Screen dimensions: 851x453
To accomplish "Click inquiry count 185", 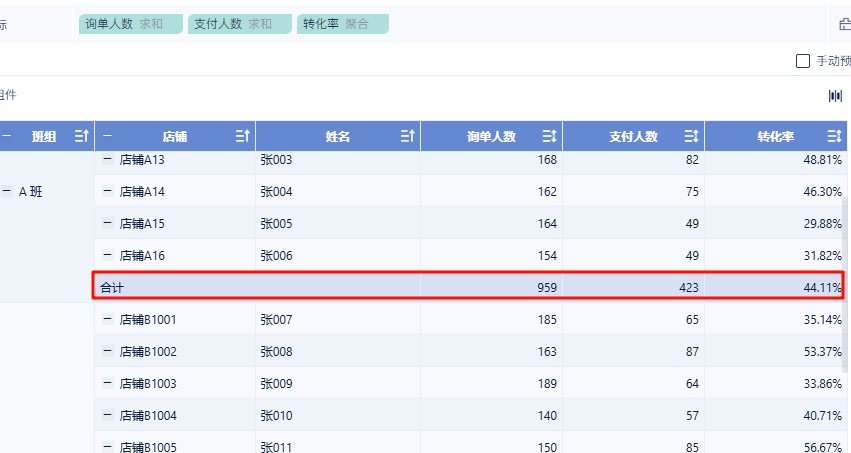I will click(x=547, y=320).
